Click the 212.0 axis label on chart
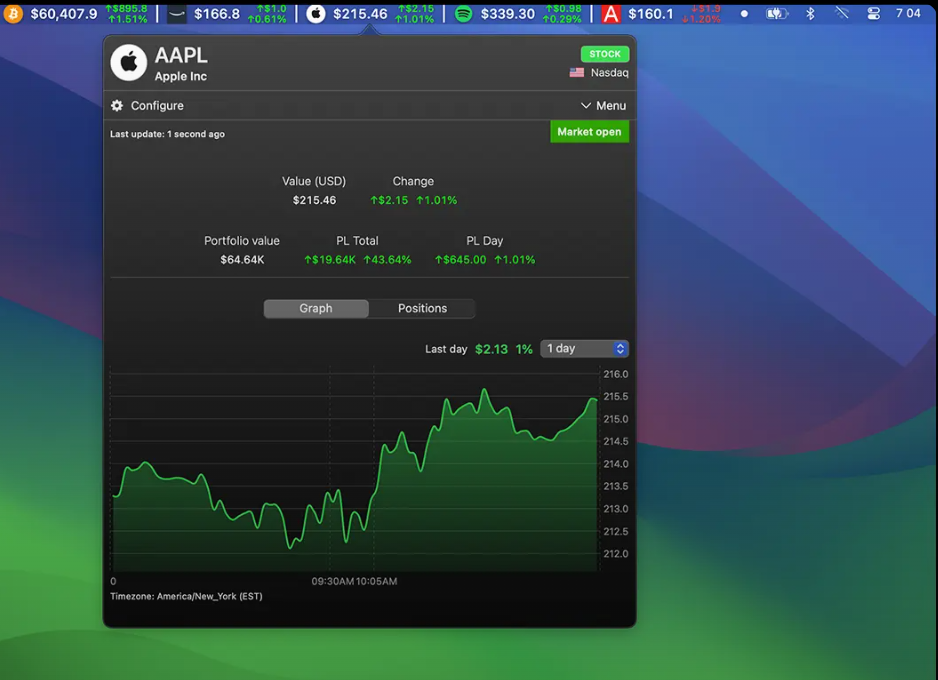The width and height of the screenshot is (938, 680). click(x=616, y=554)
